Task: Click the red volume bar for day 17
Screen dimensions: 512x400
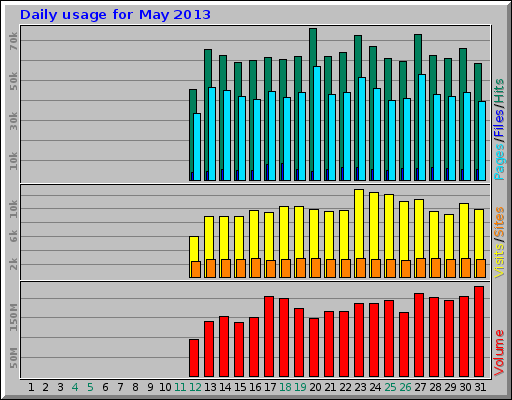Action: [x=269, y=336]
